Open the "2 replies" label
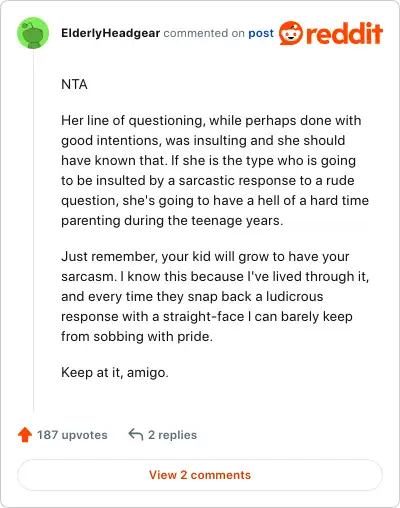400x508 pixels. [x=172, y=435]
